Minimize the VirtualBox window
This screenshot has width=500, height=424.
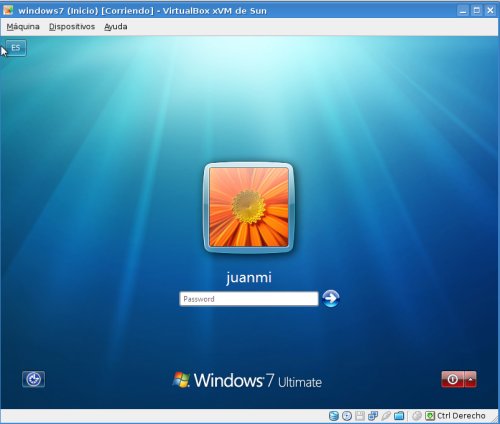coord(463,11)
